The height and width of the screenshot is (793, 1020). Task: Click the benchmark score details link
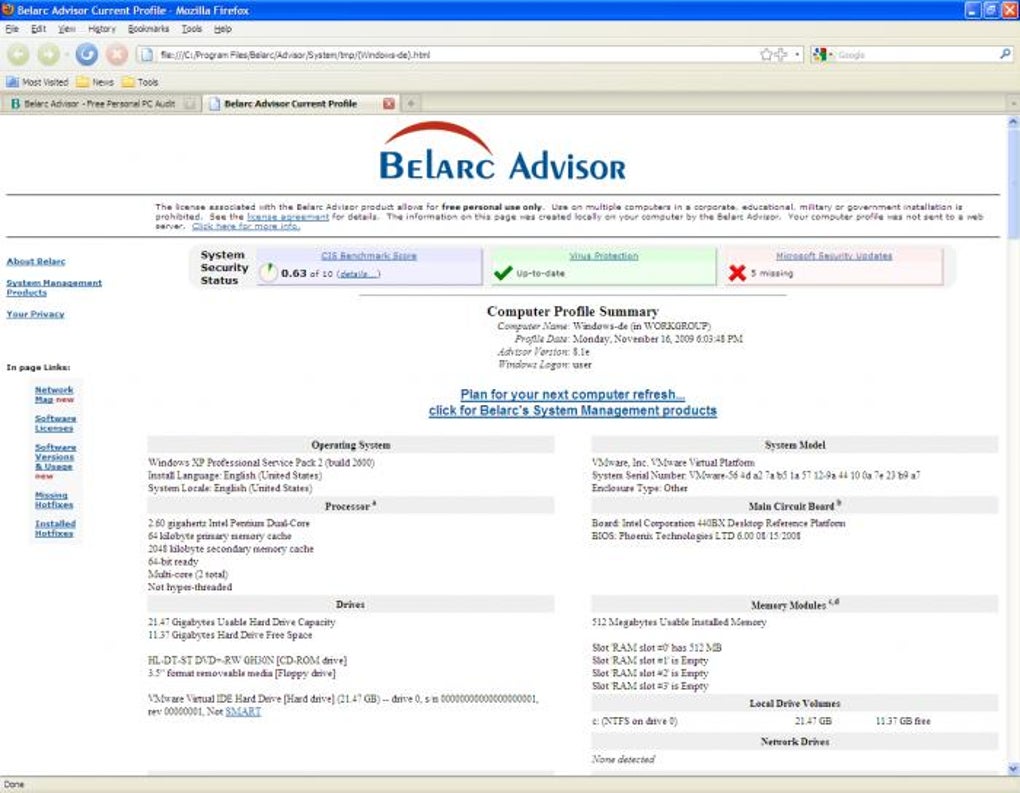[358, 274]
